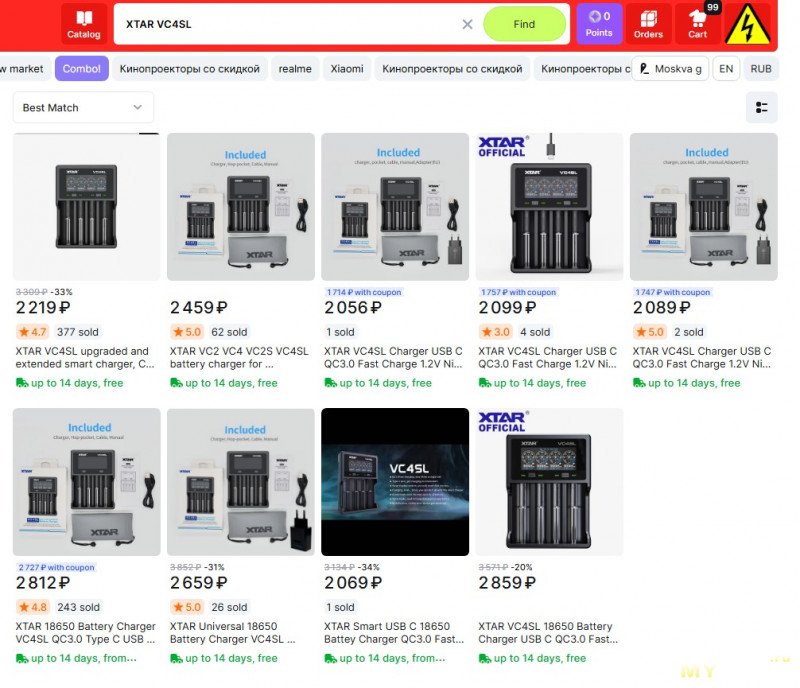Select the Combo! tab
Image resolution: width=800 pixels, height=688 pixels.
[82, 68]
